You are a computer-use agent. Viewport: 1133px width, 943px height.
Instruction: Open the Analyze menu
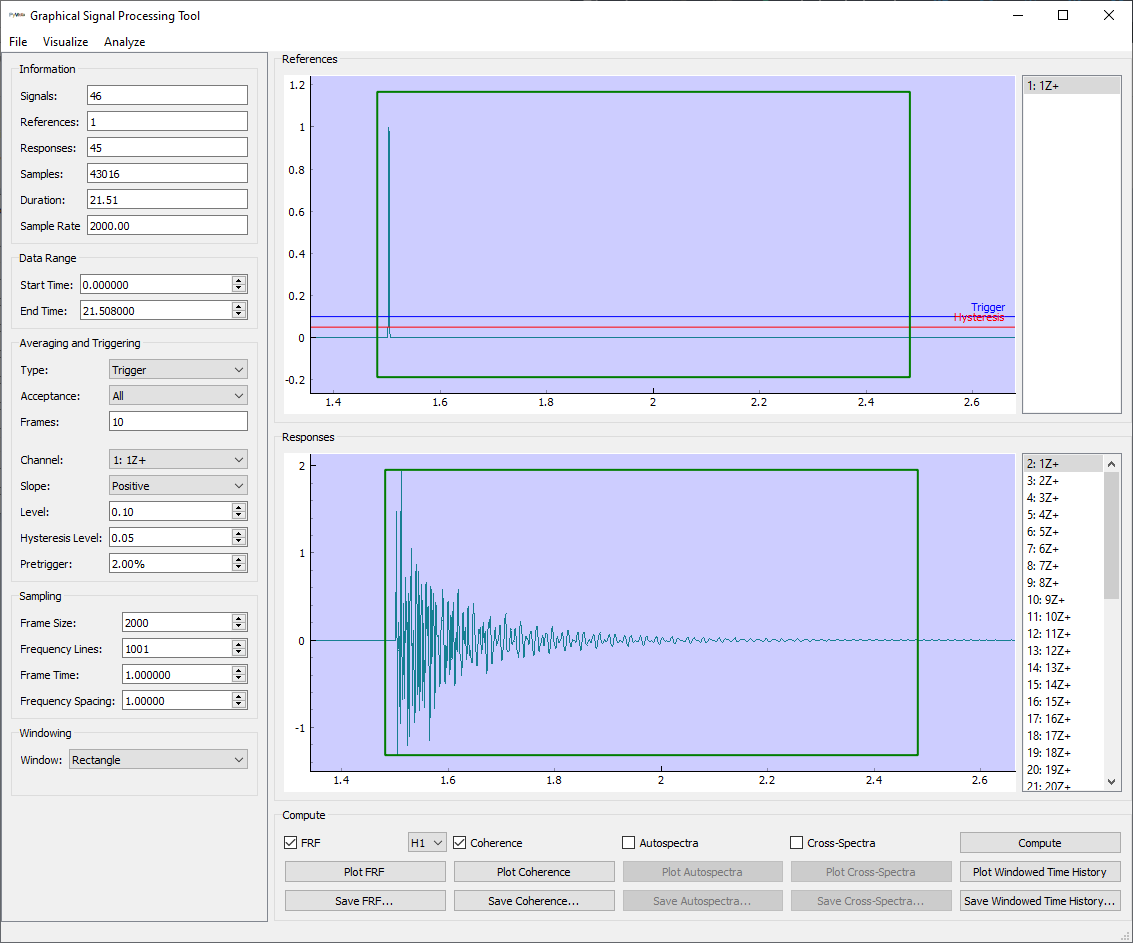124,42
